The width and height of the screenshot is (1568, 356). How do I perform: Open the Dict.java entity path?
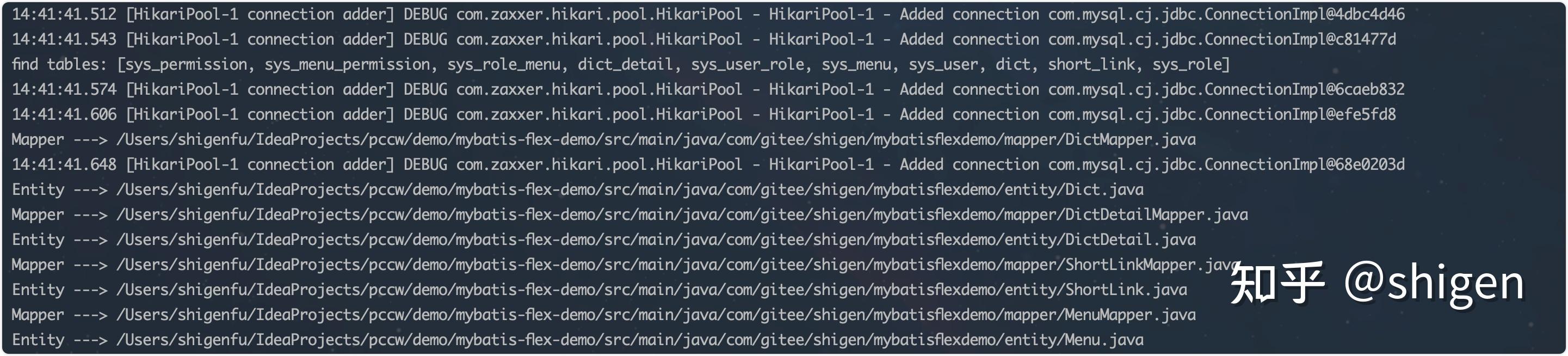629,189
